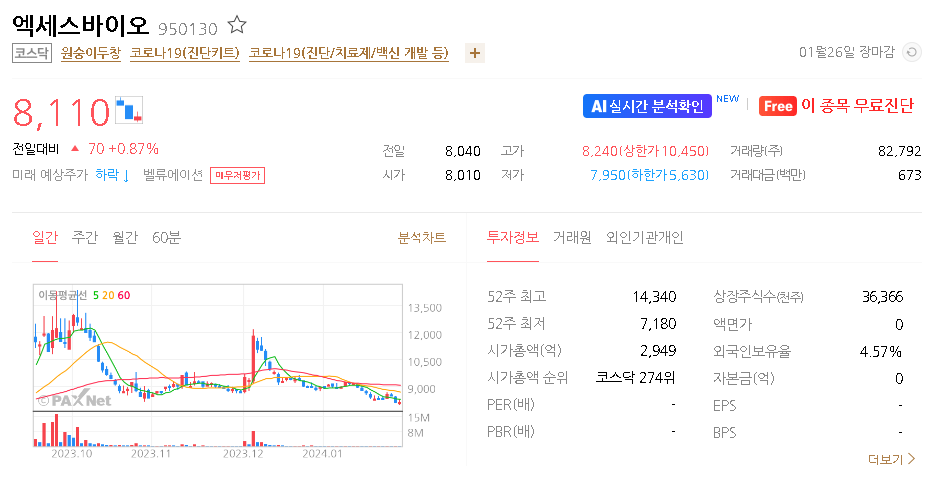Expand more info via 더보기

click(892, 459)
